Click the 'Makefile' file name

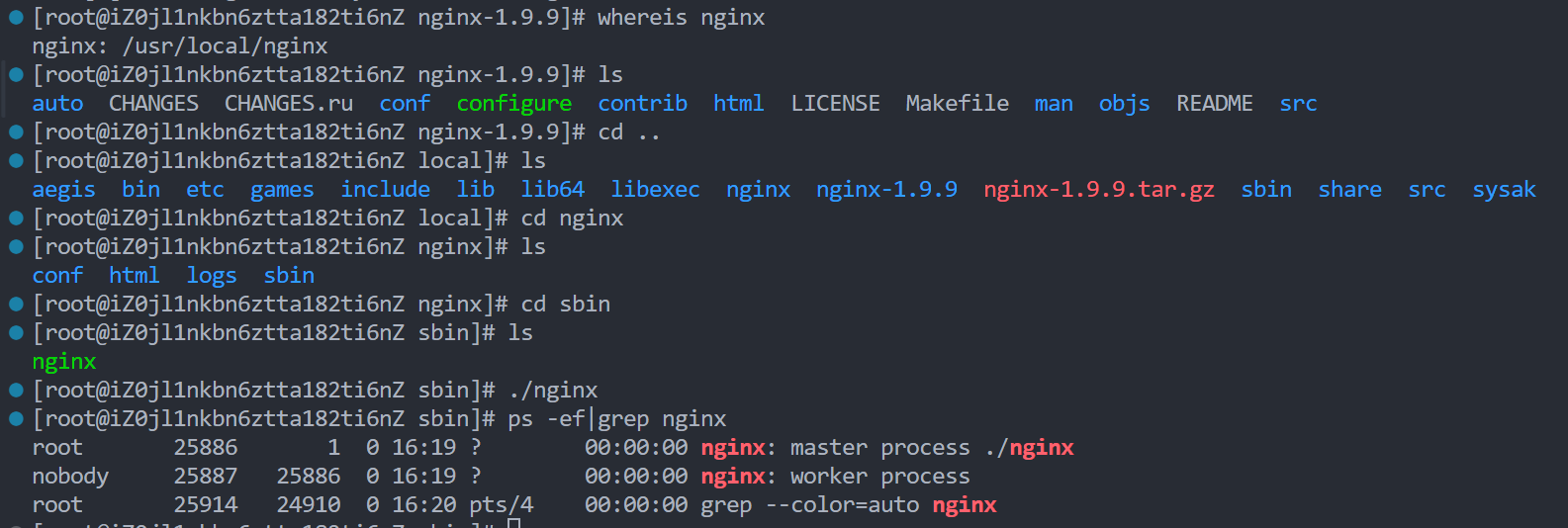(x=958, y=104)
